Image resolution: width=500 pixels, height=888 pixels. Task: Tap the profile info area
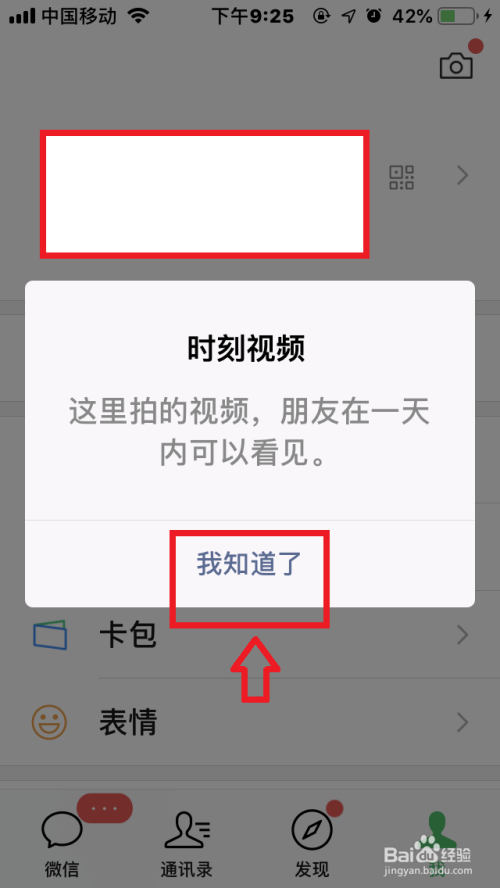pos(204,194)
